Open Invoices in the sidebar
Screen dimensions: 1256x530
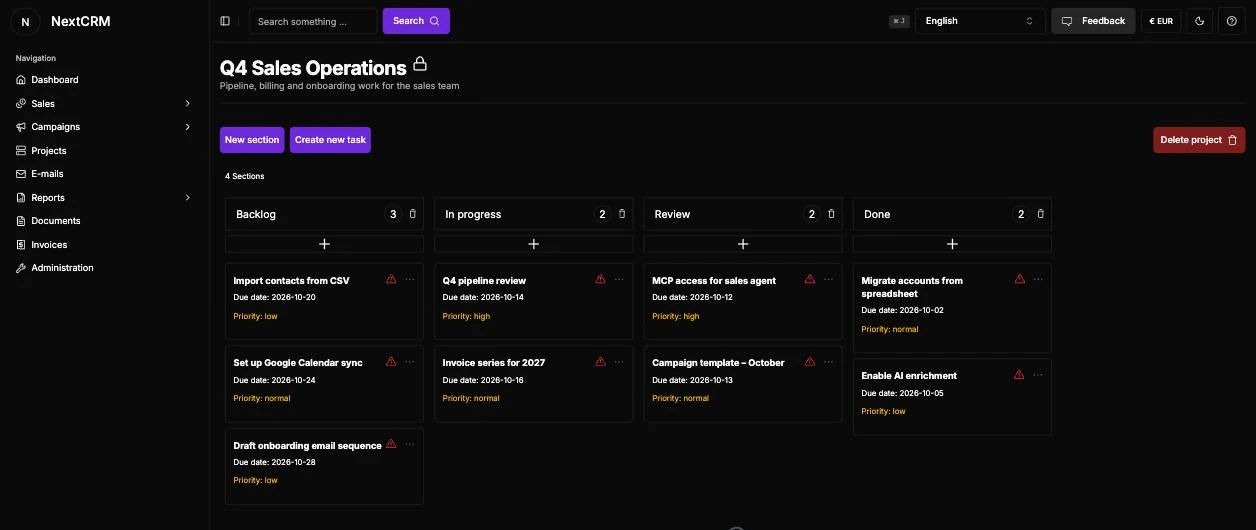pos(104,245)
